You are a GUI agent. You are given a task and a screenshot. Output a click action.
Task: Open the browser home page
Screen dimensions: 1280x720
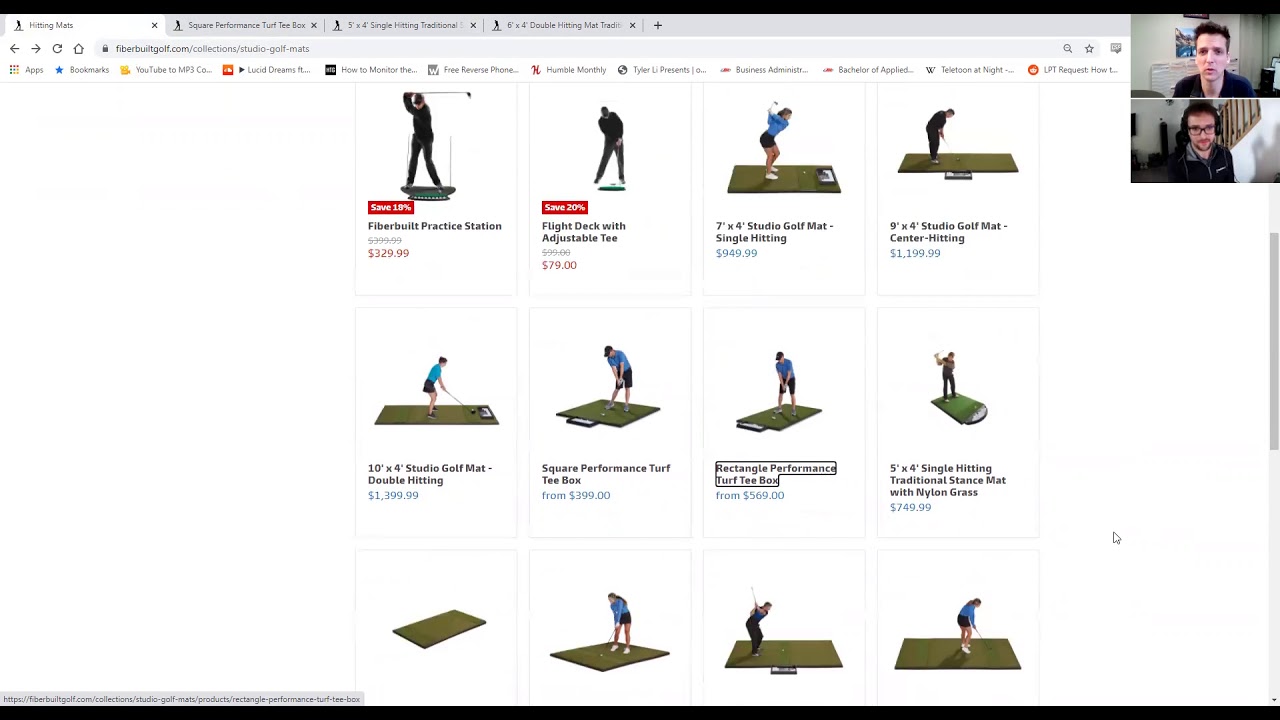click(x=78, y=48)
